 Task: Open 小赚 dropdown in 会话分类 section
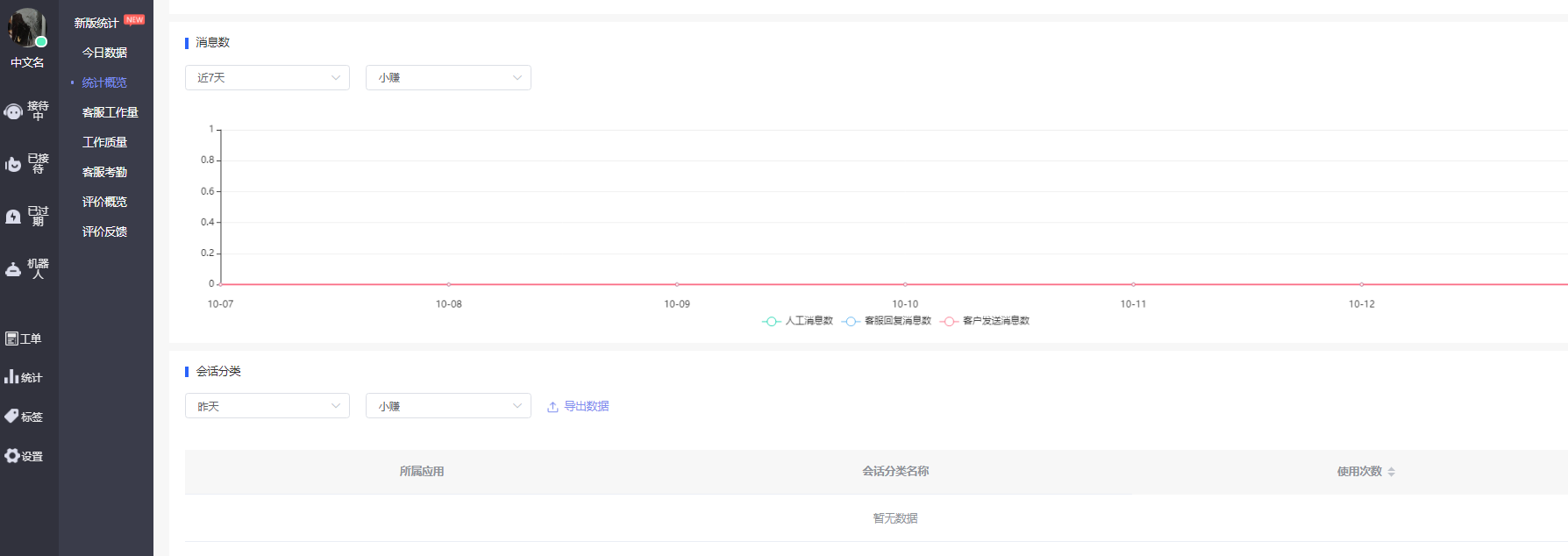[448, 406]
